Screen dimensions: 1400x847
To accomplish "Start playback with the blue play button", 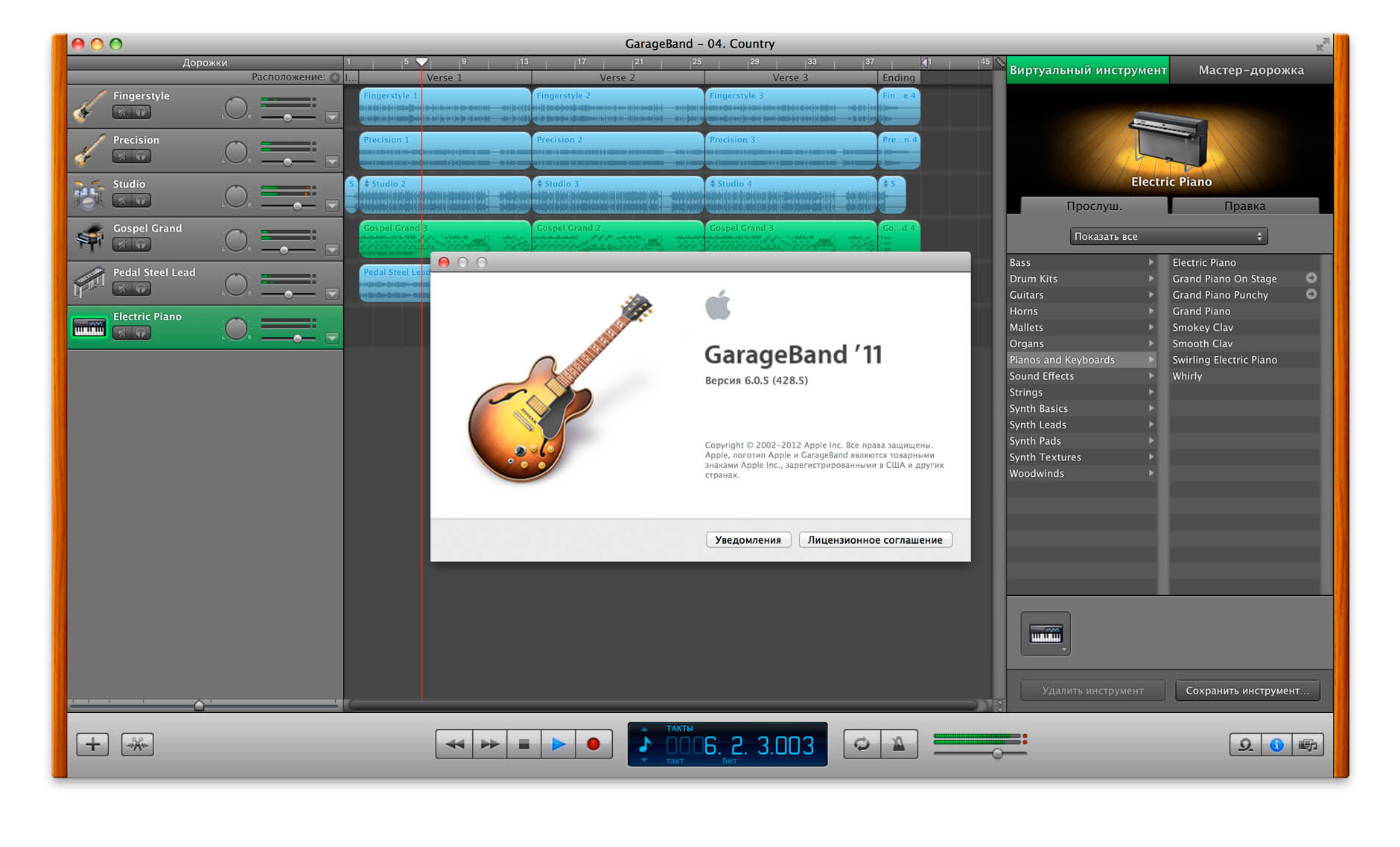I will [x=559, y=744].
